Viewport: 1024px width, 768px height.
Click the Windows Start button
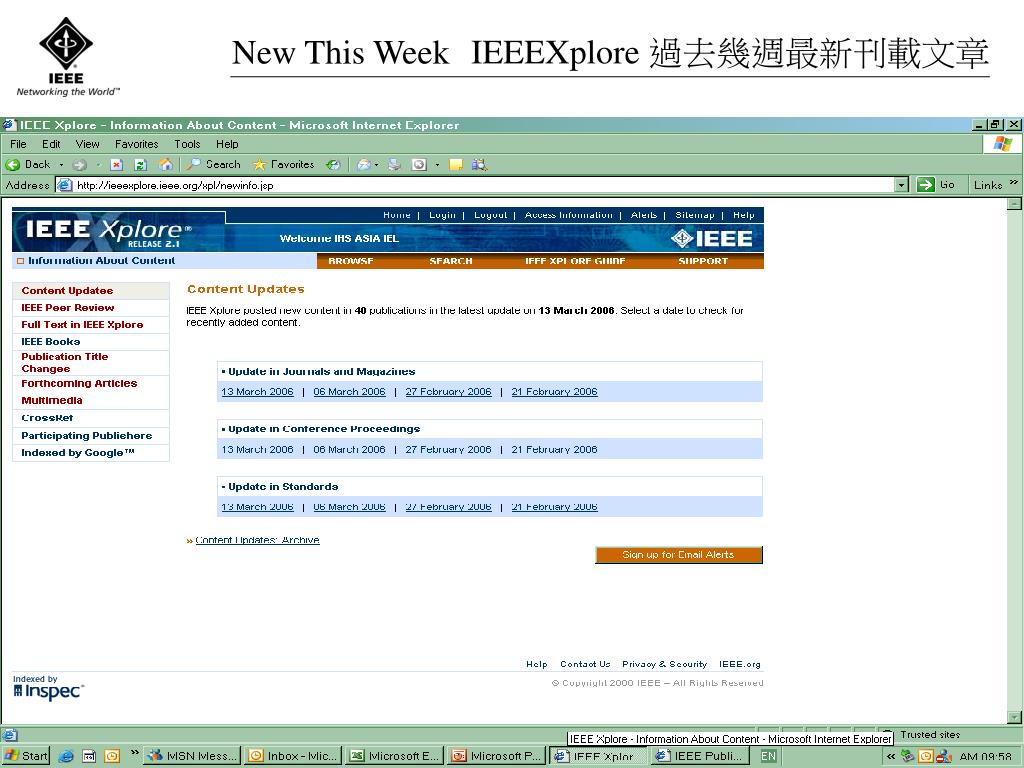click(x=26, y=756)
